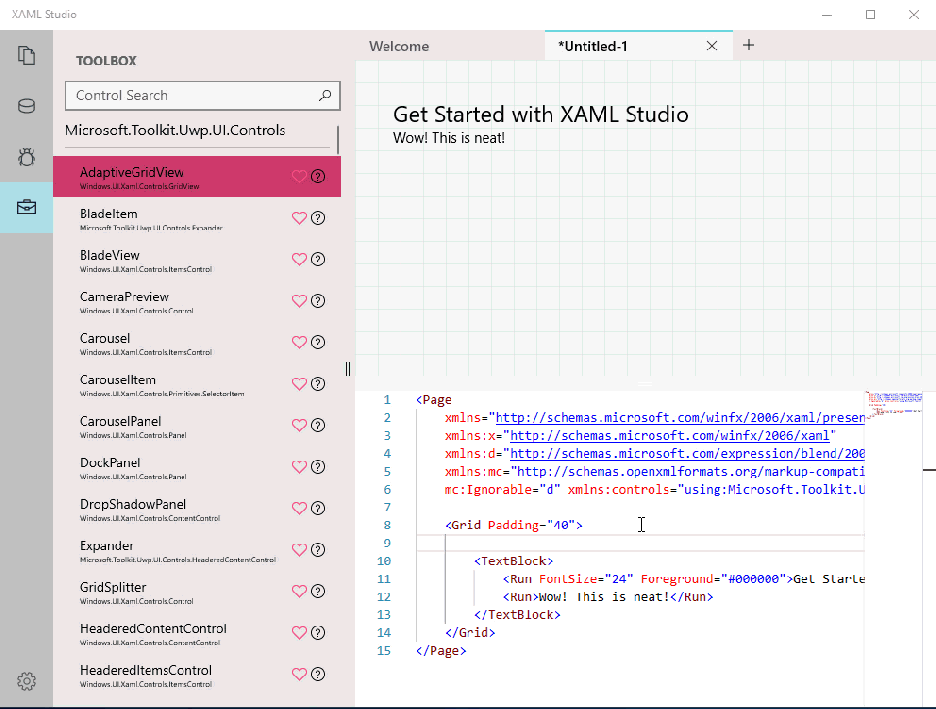Favorite the Carousel control
Viewport: 936px width, 709px height.
click(x=298, y=341)
